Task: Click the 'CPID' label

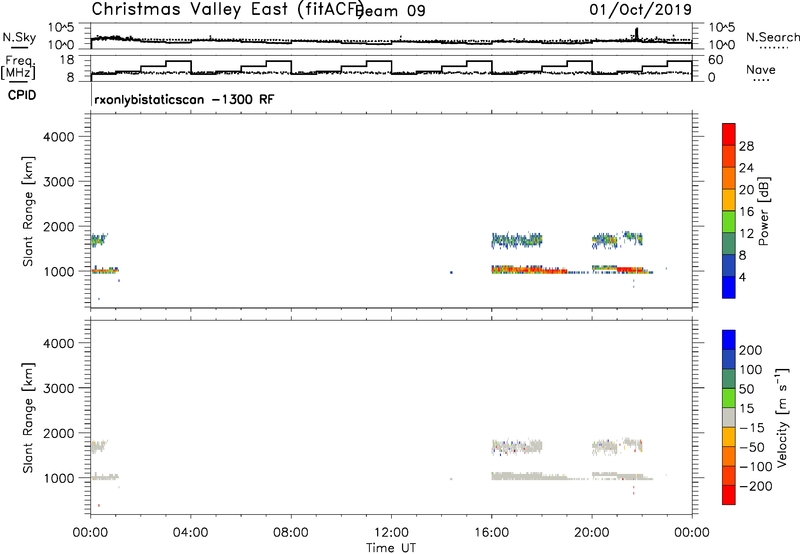Action: click(x=22, y=95)
